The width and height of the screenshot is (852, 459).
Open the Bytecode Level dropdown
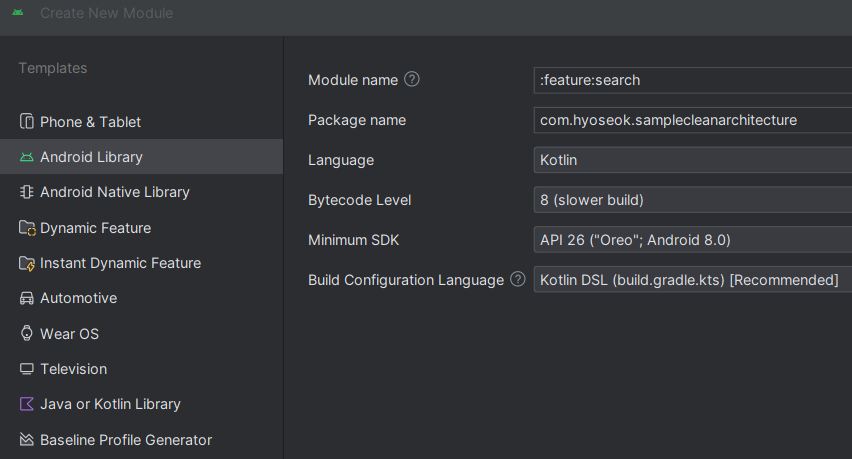[692, 200]
